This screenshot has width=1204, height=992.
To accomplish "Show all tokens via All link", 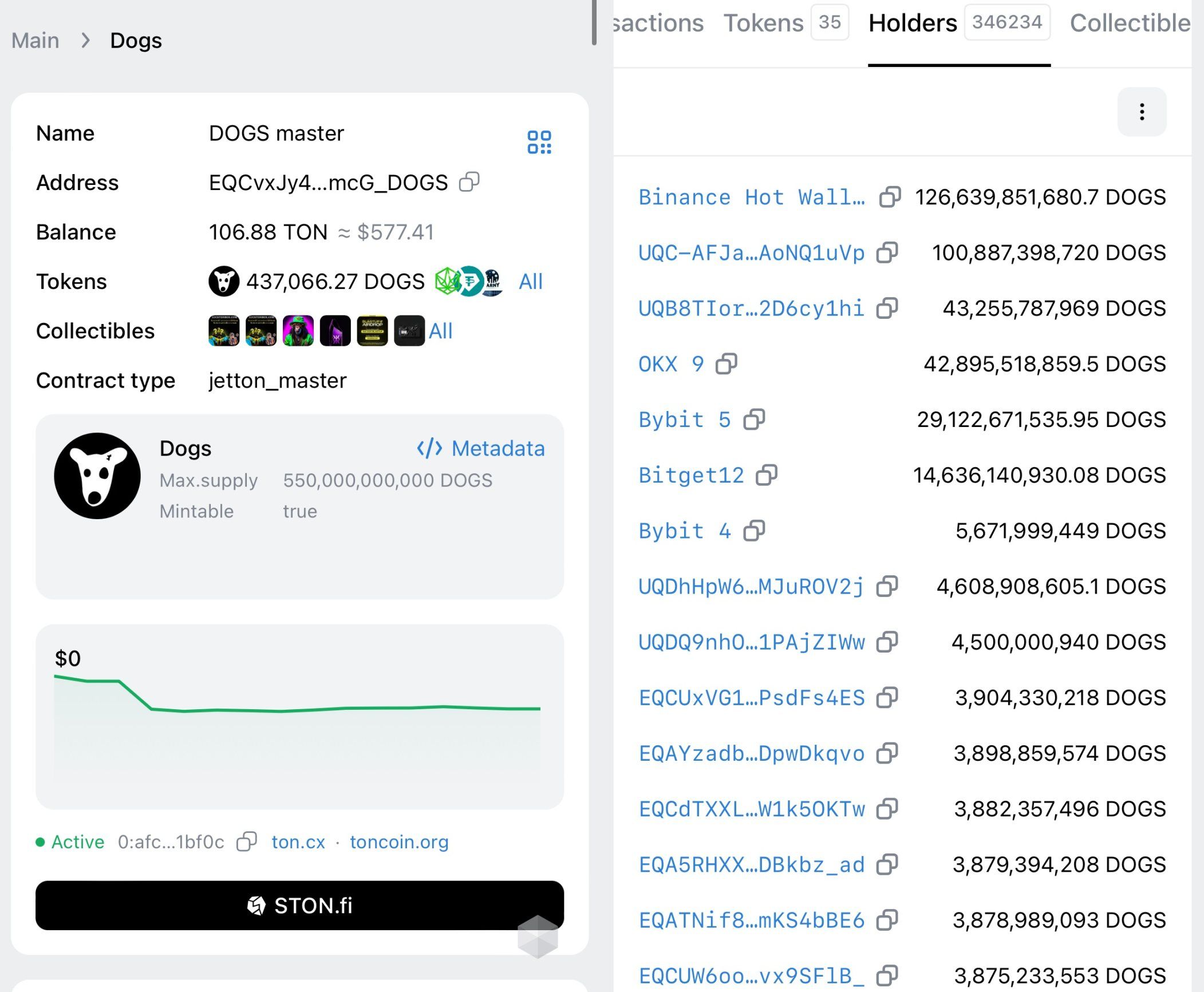I will pyautogui.click(x=530, y=281).
